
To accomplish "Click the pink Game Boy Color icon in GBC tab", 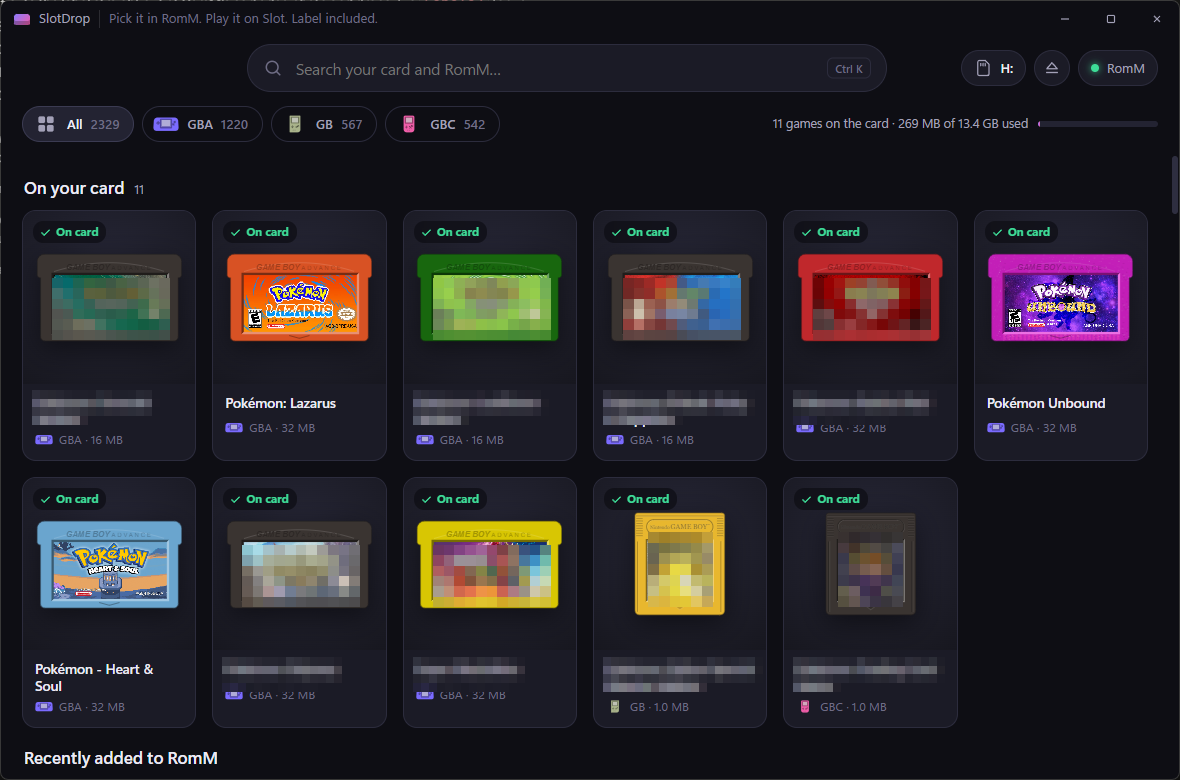I will point(409,124).
